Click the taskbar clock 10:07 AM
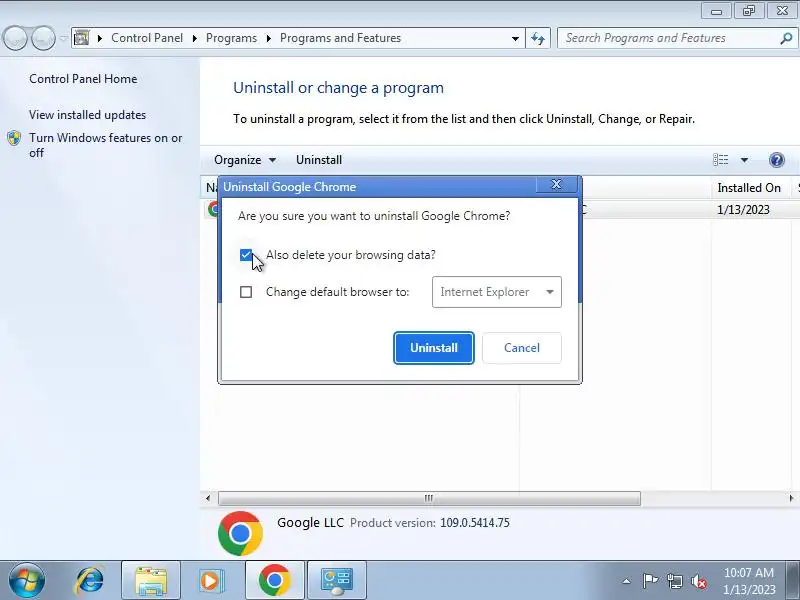The height and width of the screenshot is (600, 800). tap(749, 572)
